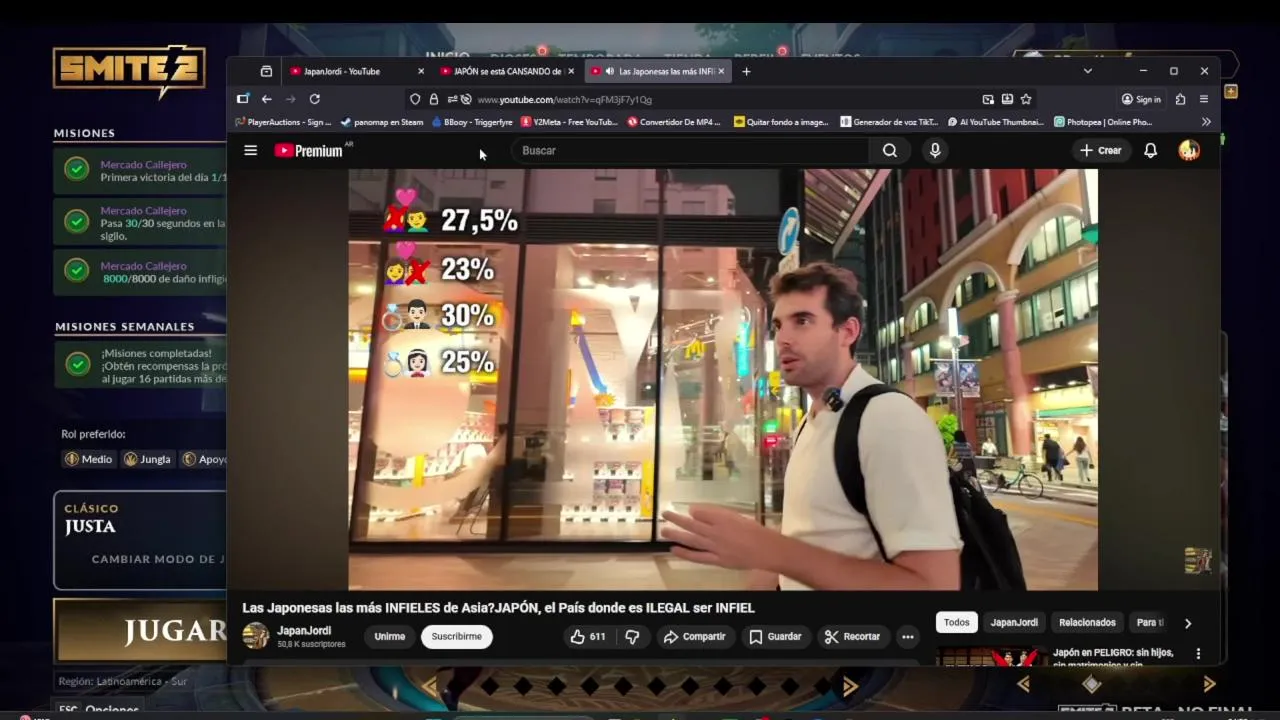The height and width of the screenshot is (720, 1280).
Task: Go to YouTube Premium home logo
Action: (309, 150)
